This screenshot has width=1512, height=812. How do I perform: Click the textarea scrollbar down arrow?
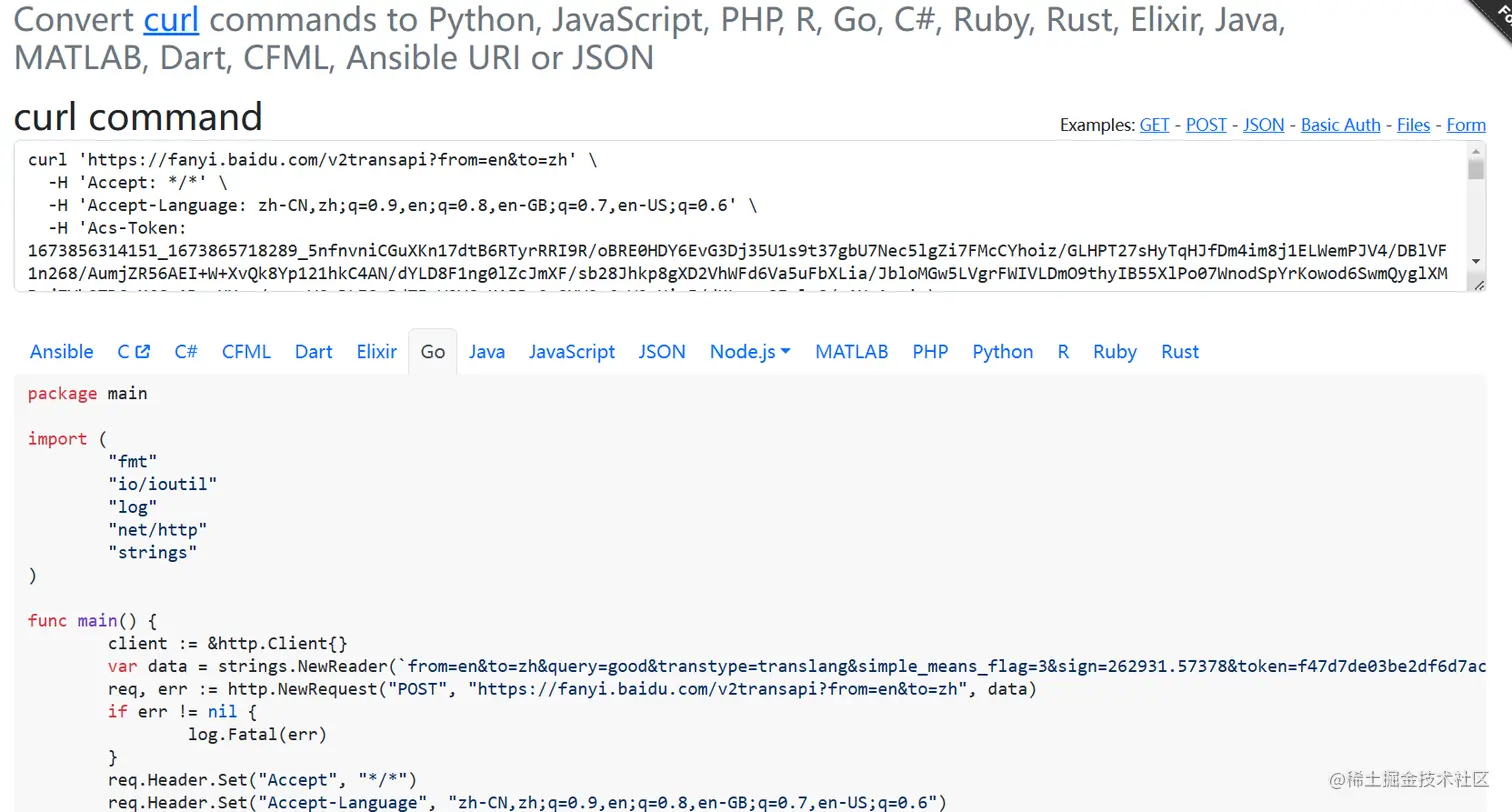coord(1476,262)
